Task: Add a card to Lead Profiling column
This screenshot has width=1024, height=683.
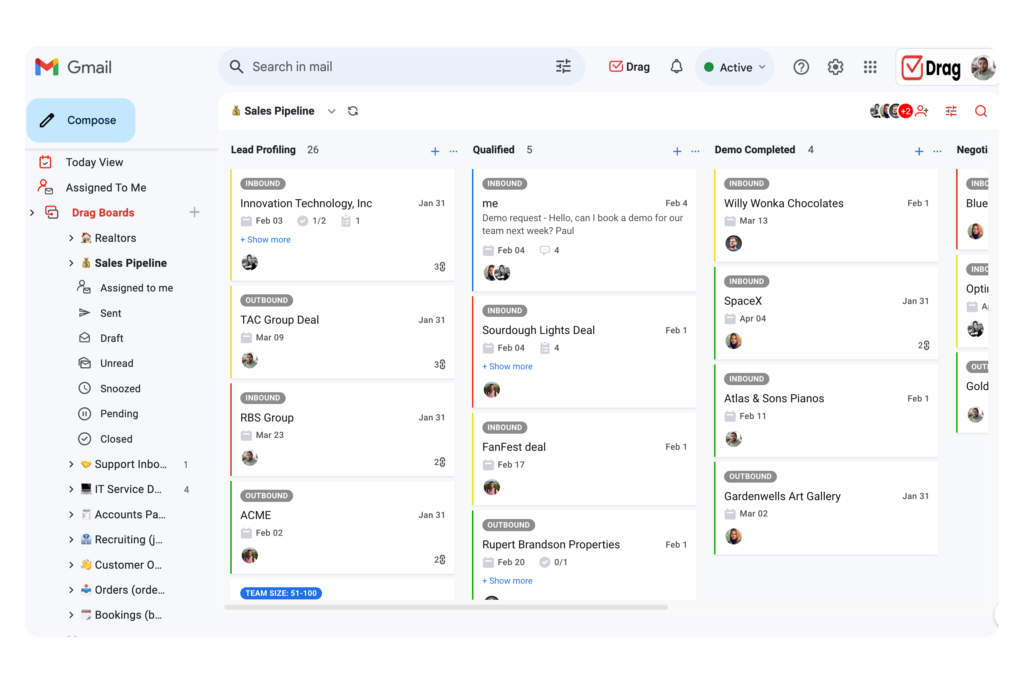Action: [435, 151]
